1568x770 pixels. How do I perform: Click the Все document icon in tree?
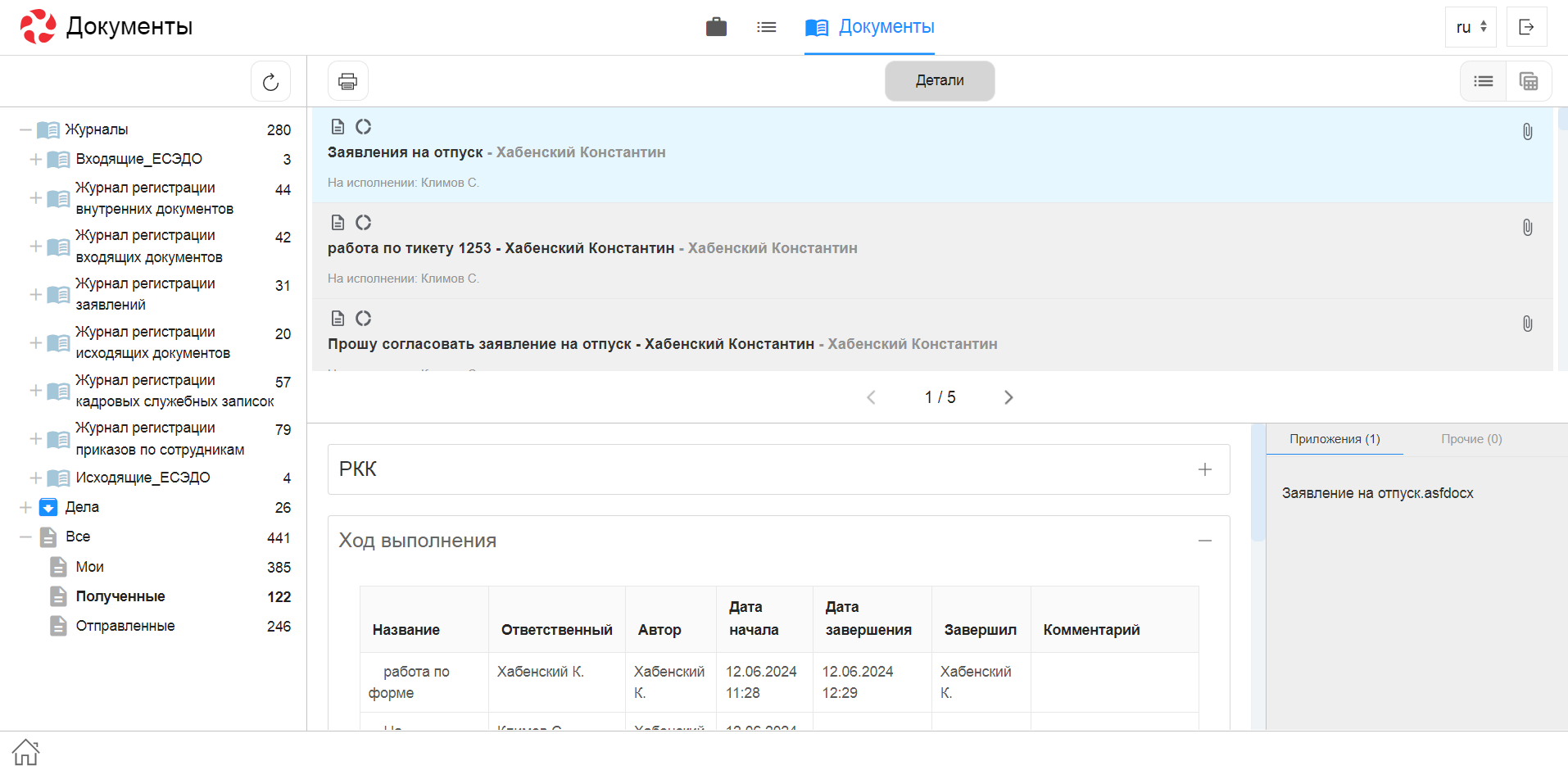48,537
